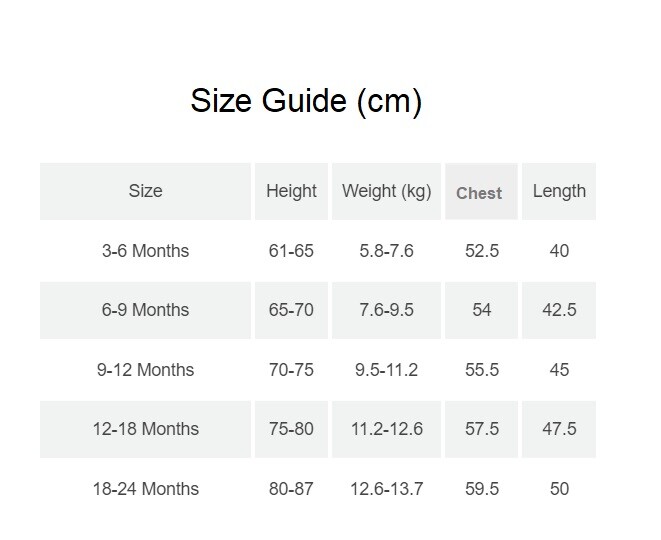Select the Size column header
This screenshot has height=540, width=661.
coord(145,191)
